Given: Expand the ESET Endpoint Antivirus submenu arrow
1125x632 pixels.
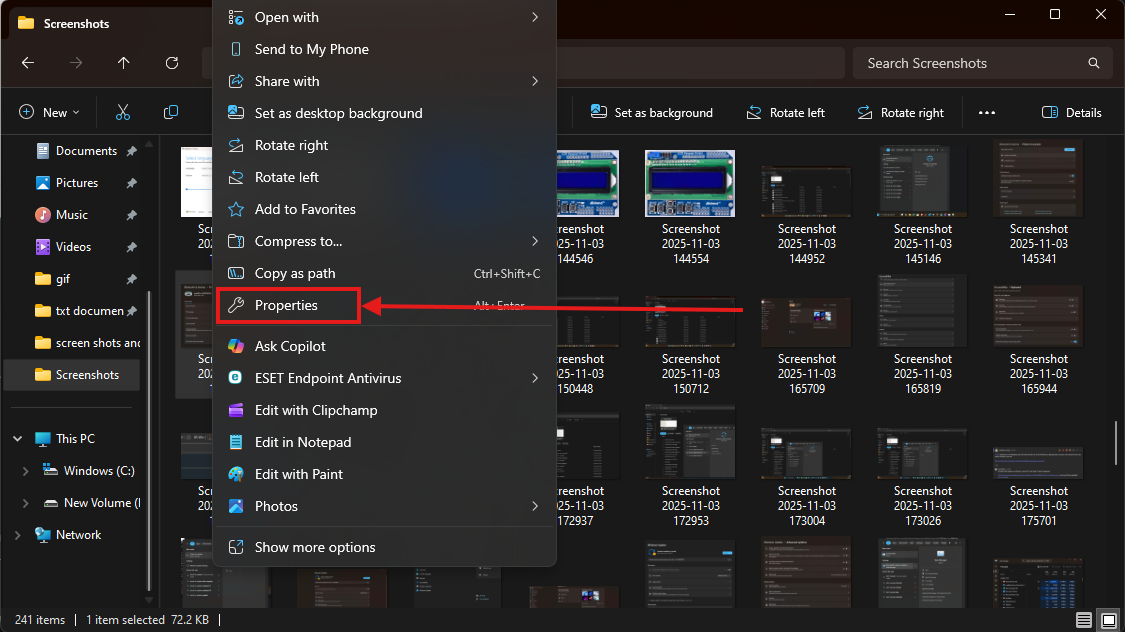Looking at the screenshot, I should [535, 378].
